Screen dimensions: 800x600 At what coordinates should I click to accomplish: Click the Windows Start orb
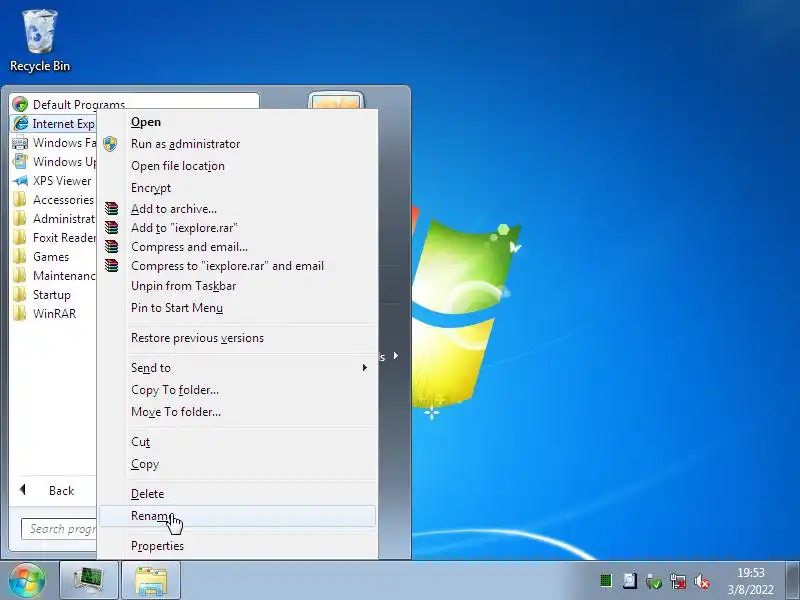pyautogui.click(x=27, y=580)
